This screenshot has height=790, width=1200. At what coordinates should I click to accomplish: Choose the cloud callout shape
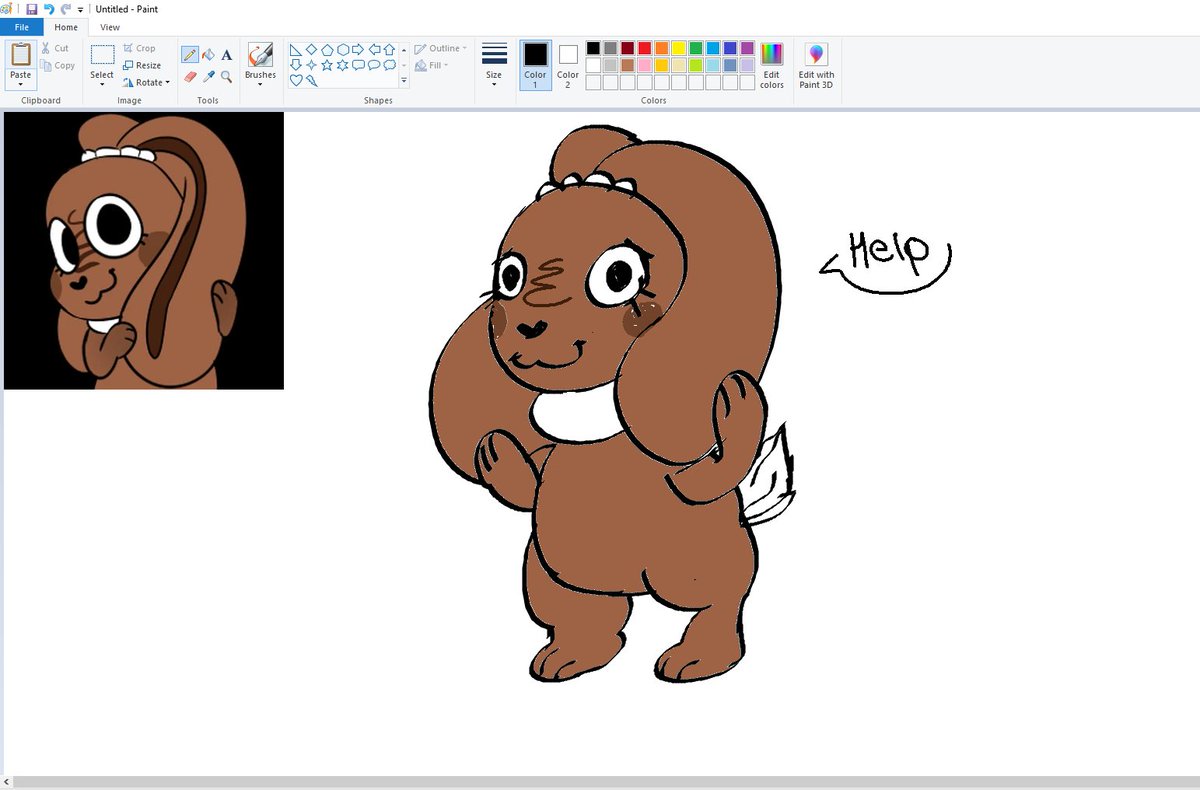pos(389,65)
